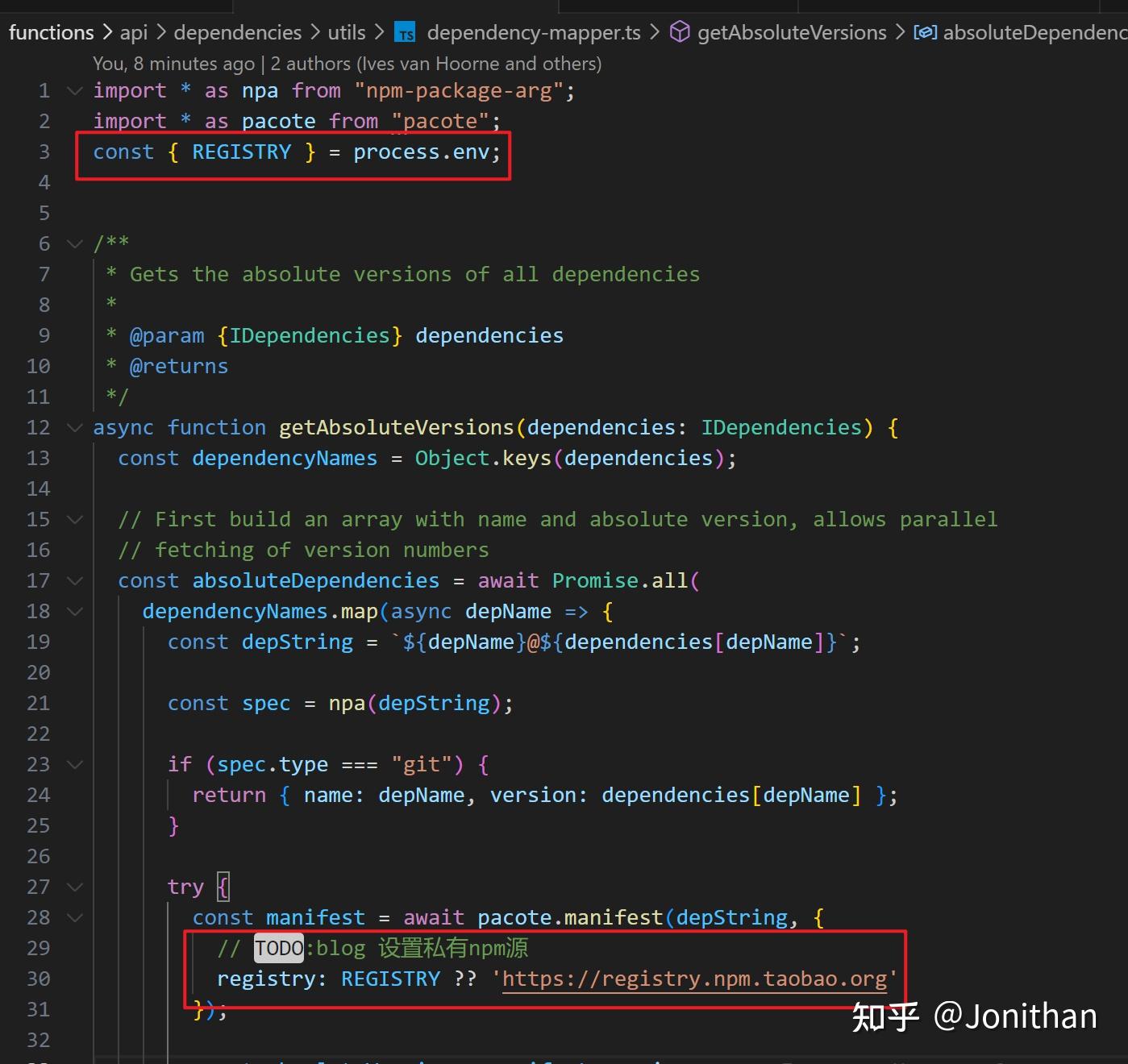Select dependencies in the breadcrumb path

(x=237, y=32)
